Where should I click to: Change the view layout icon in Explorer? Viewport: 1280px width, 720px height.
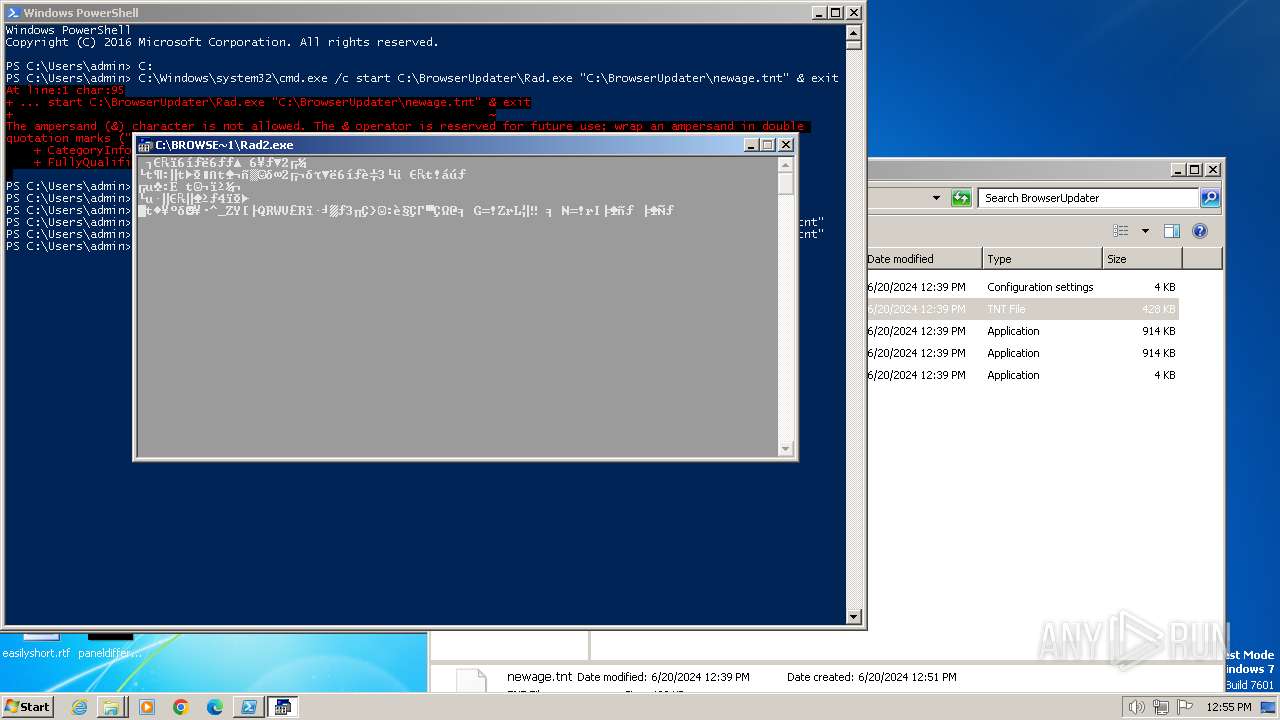coord(1121,231)
